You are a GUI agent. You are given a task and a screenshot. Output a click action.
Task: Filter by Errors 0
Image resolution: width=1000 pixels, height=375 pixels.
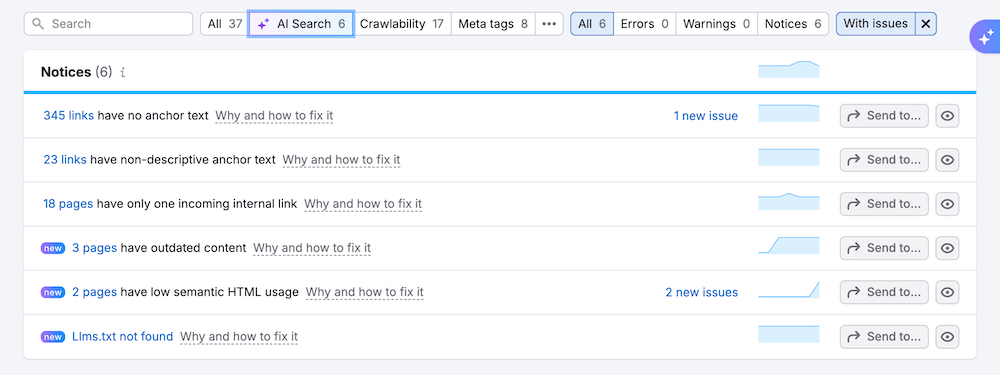644,24
